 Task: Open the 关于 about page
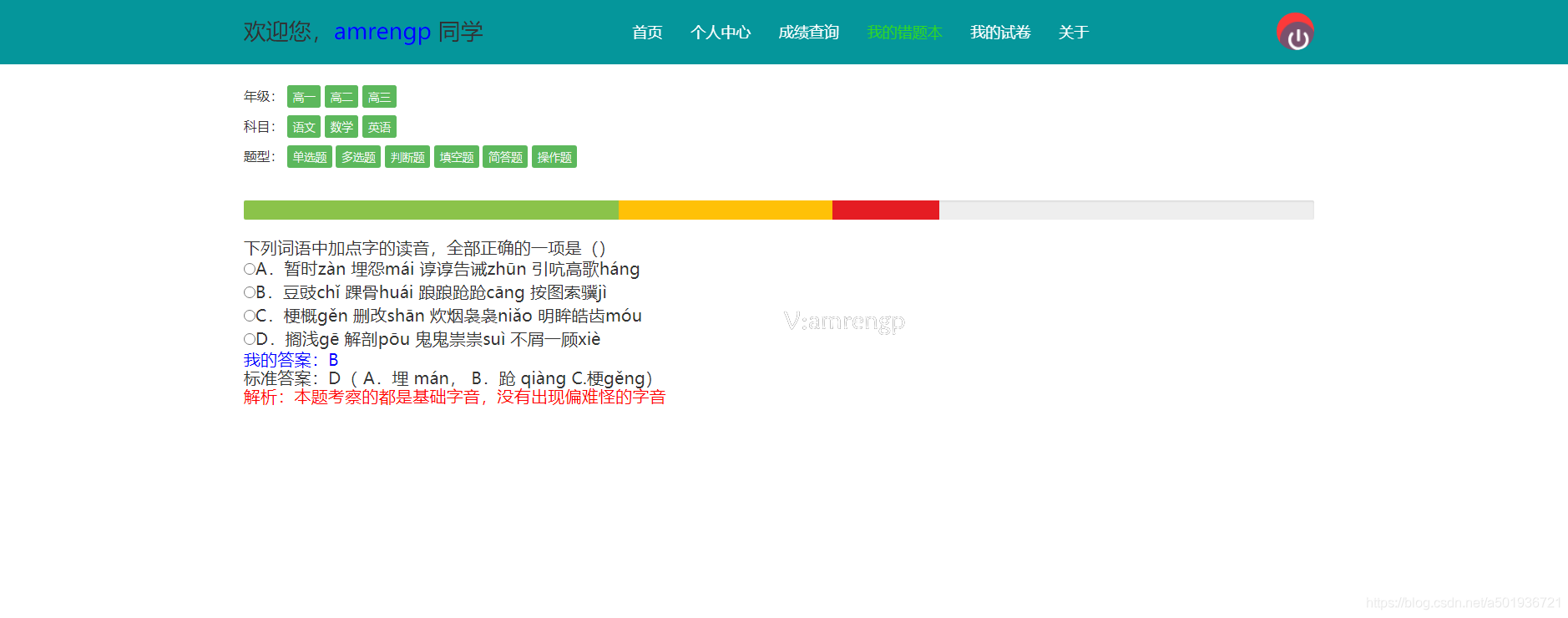click(x=1073, y=33)
